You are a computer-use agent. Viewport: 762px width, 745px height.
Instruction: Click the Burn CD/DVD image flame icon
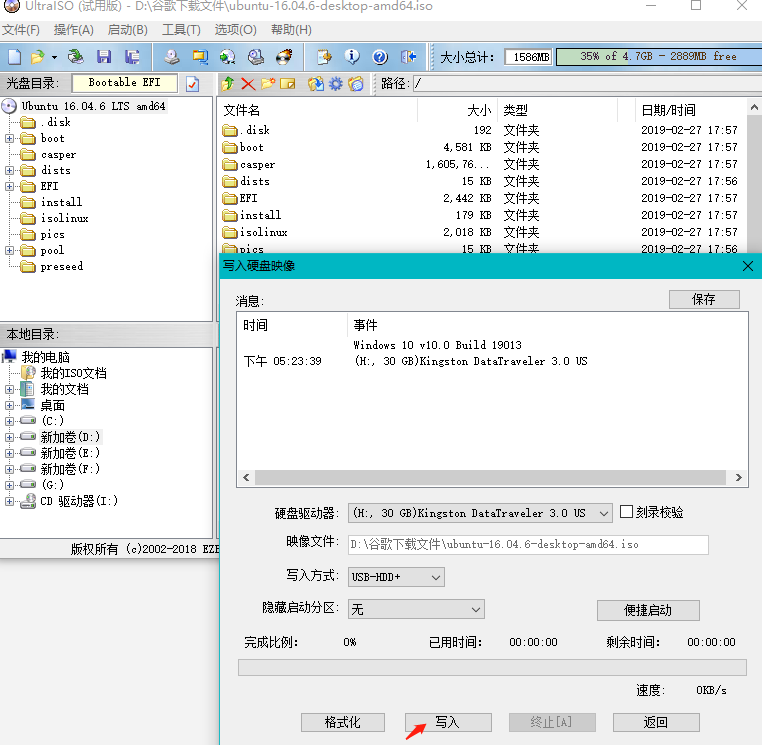click(x=284, y=57)
